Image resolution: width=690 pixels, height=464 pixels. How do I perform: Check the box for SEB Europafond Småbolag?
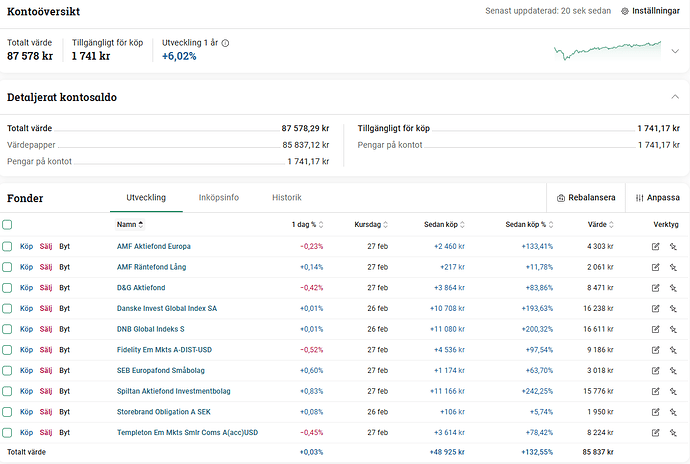7,371
